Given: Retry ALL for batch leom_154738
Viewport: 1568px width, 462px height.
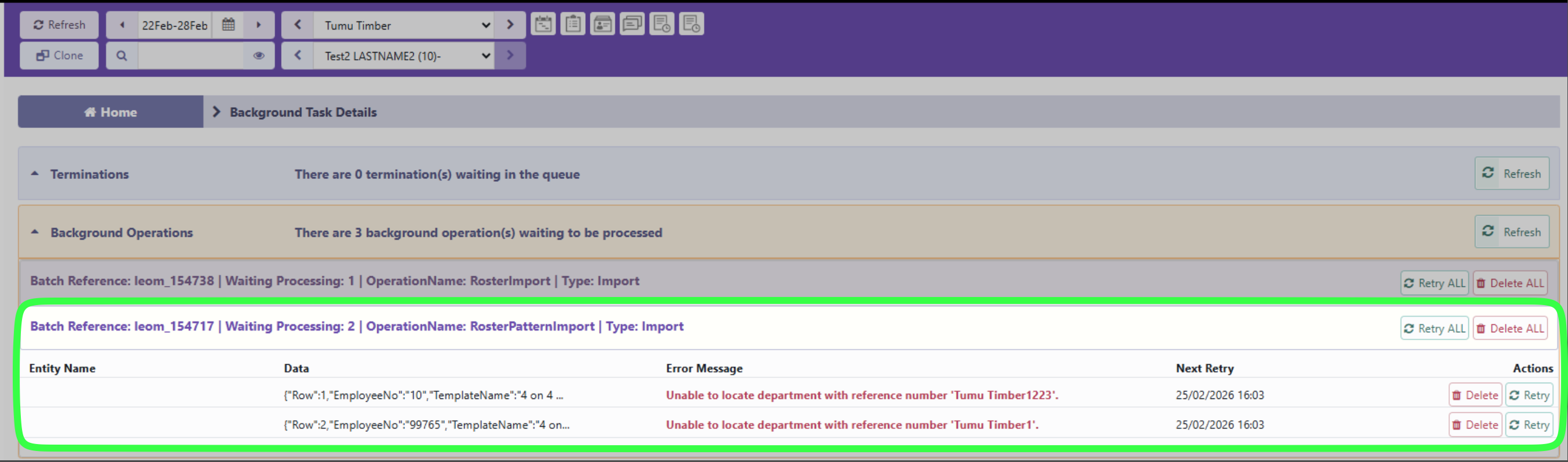Looking at the screenshot, I should point(1434,283).
